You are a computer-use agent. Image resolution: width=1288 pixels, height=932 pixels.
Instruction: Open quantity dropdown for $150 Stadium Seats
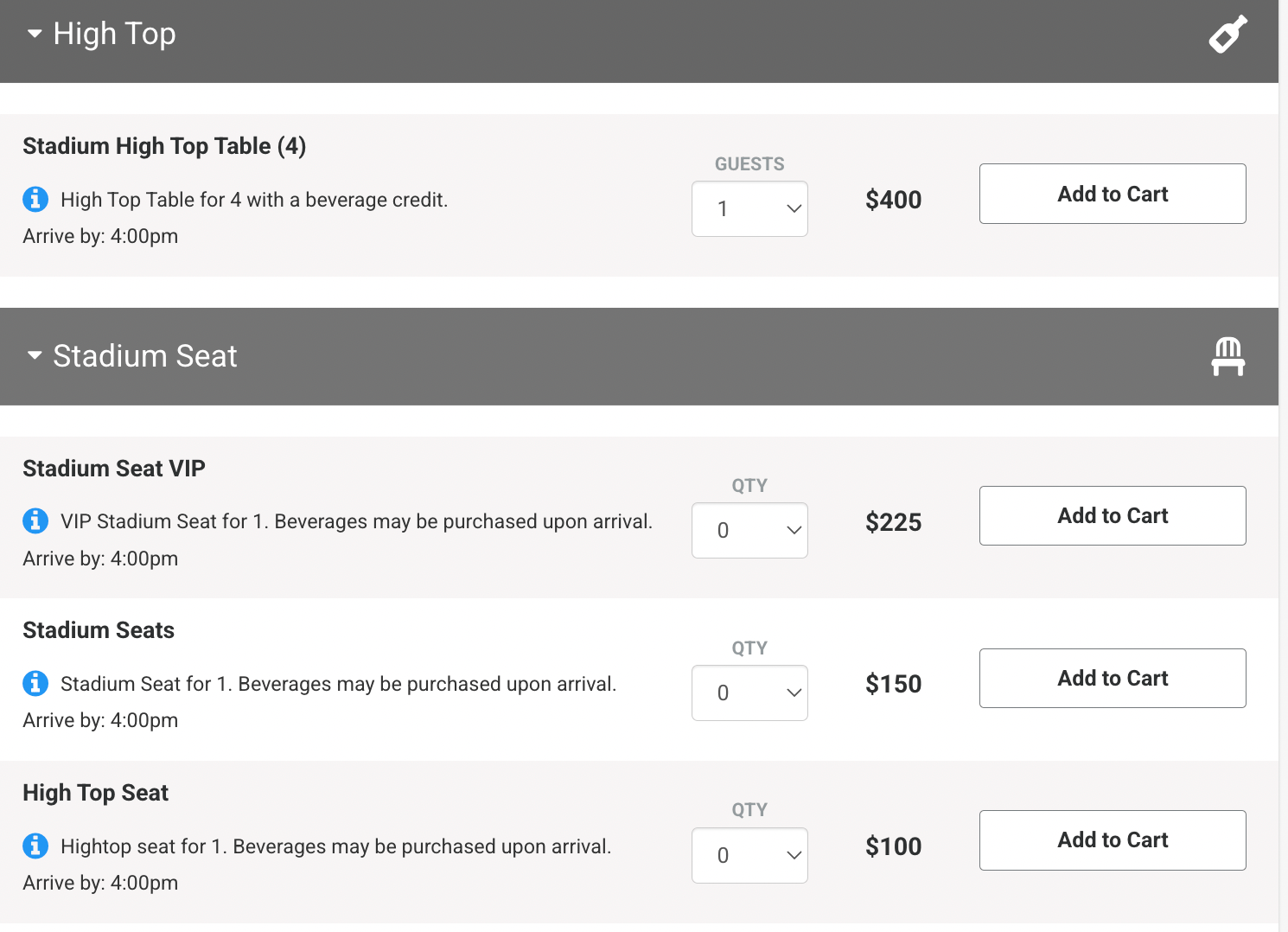(749, 693)
